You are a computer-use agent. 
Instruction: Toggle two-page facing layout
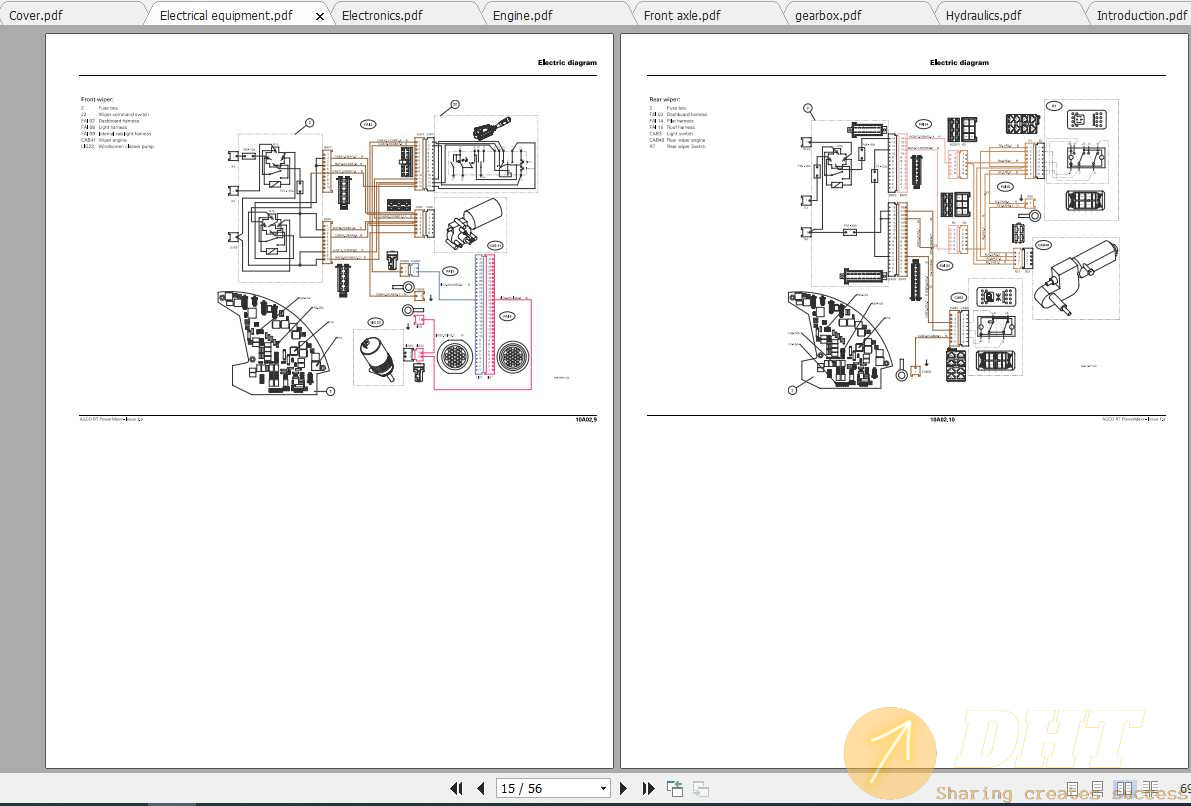pyautogui.click(x=1124, y=789)
